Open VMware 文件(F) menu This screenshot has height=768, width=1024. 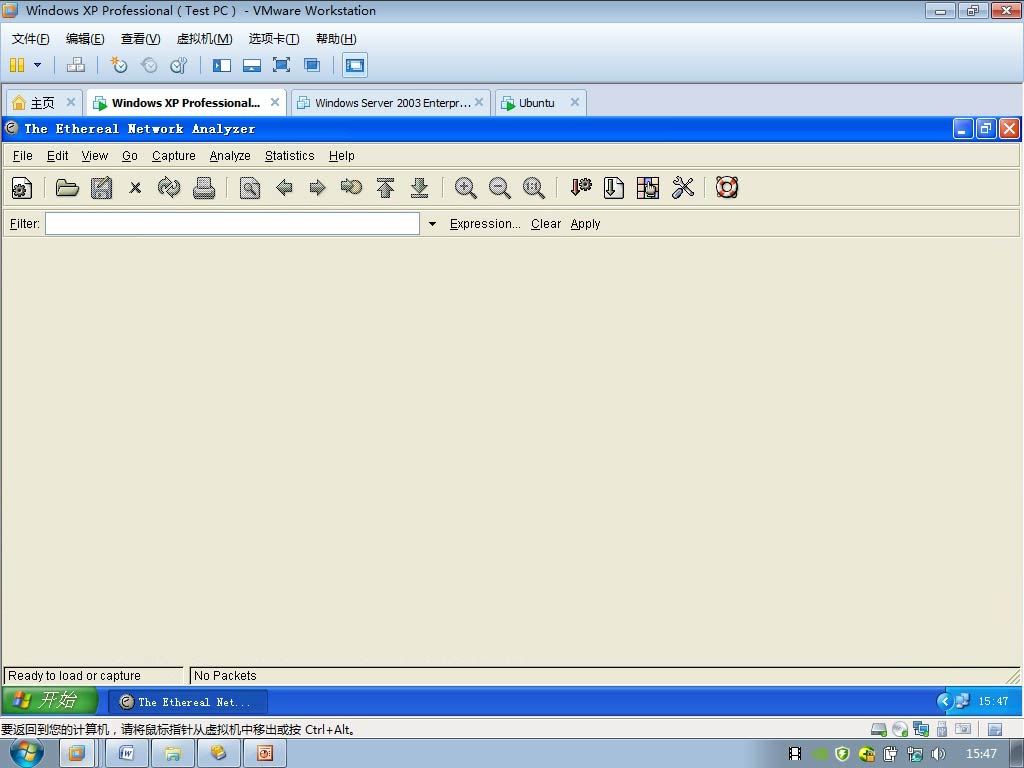pos(30,39)
